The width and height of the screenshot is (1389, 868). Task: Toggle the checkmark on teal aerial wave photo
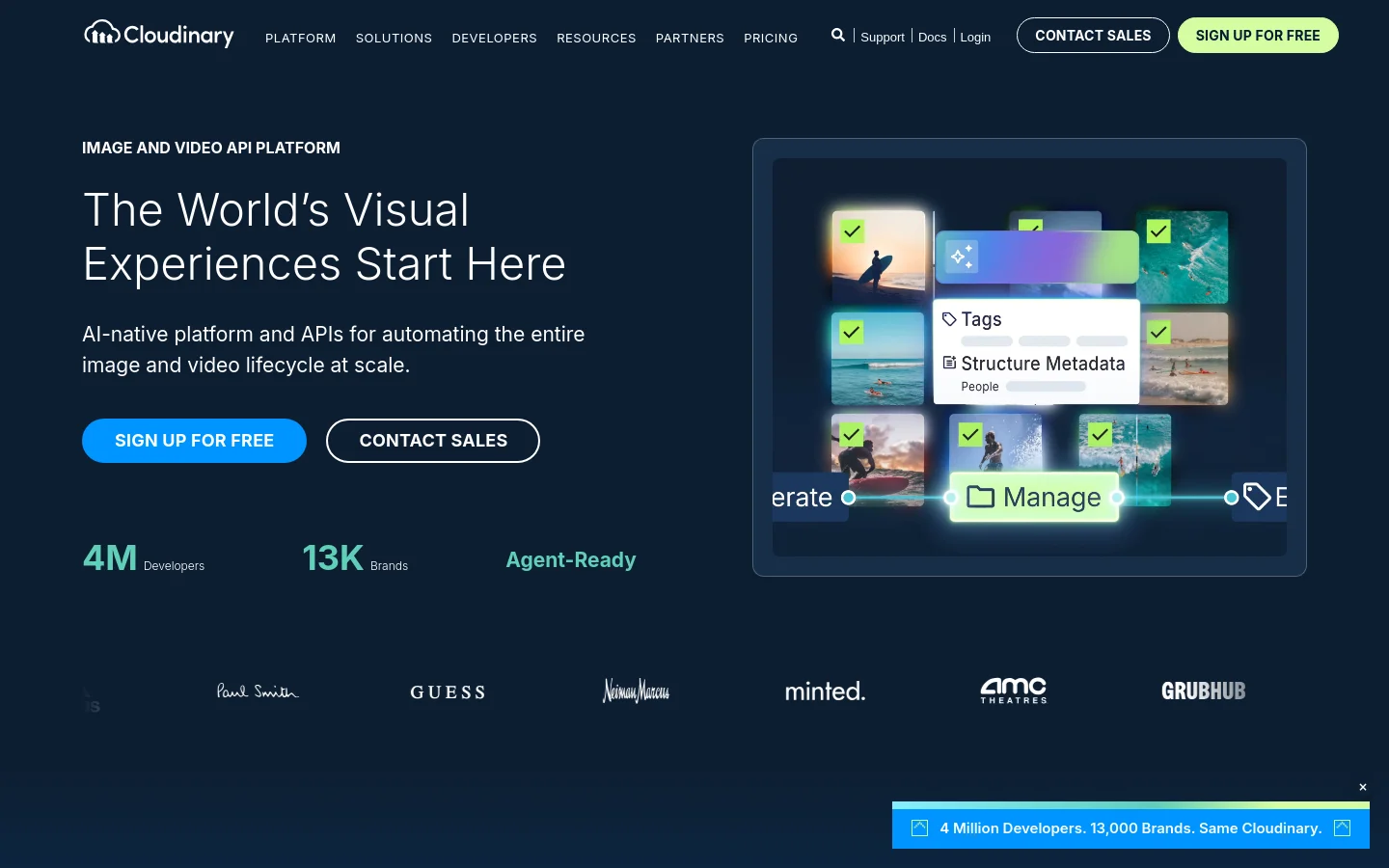pyautogui.click(x=1158, y=231)
